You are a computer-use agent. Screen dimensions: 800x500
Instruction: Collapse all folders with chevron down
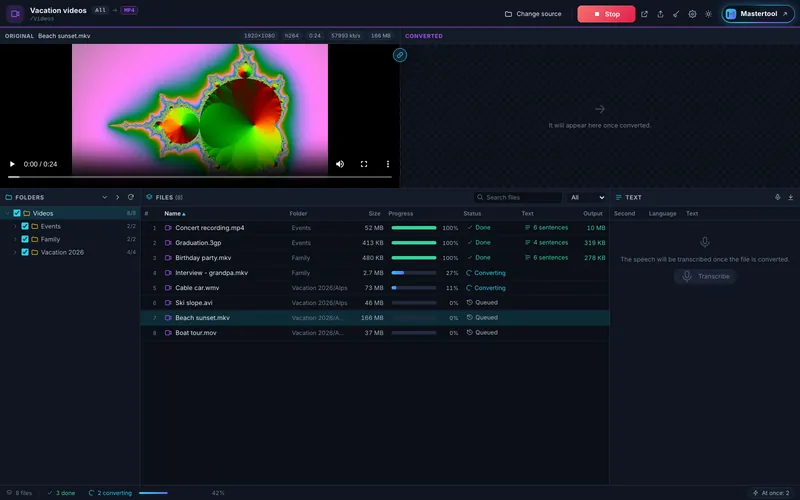pos(105,197)
